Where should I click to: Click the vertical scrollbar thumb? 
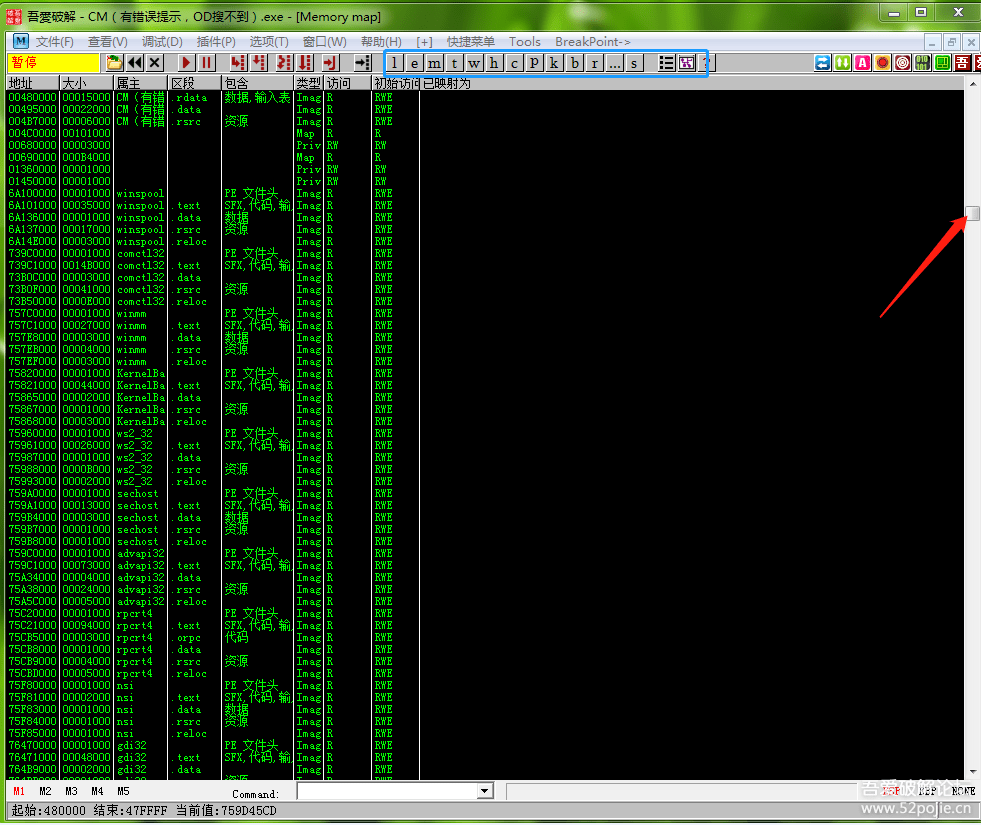972,213
